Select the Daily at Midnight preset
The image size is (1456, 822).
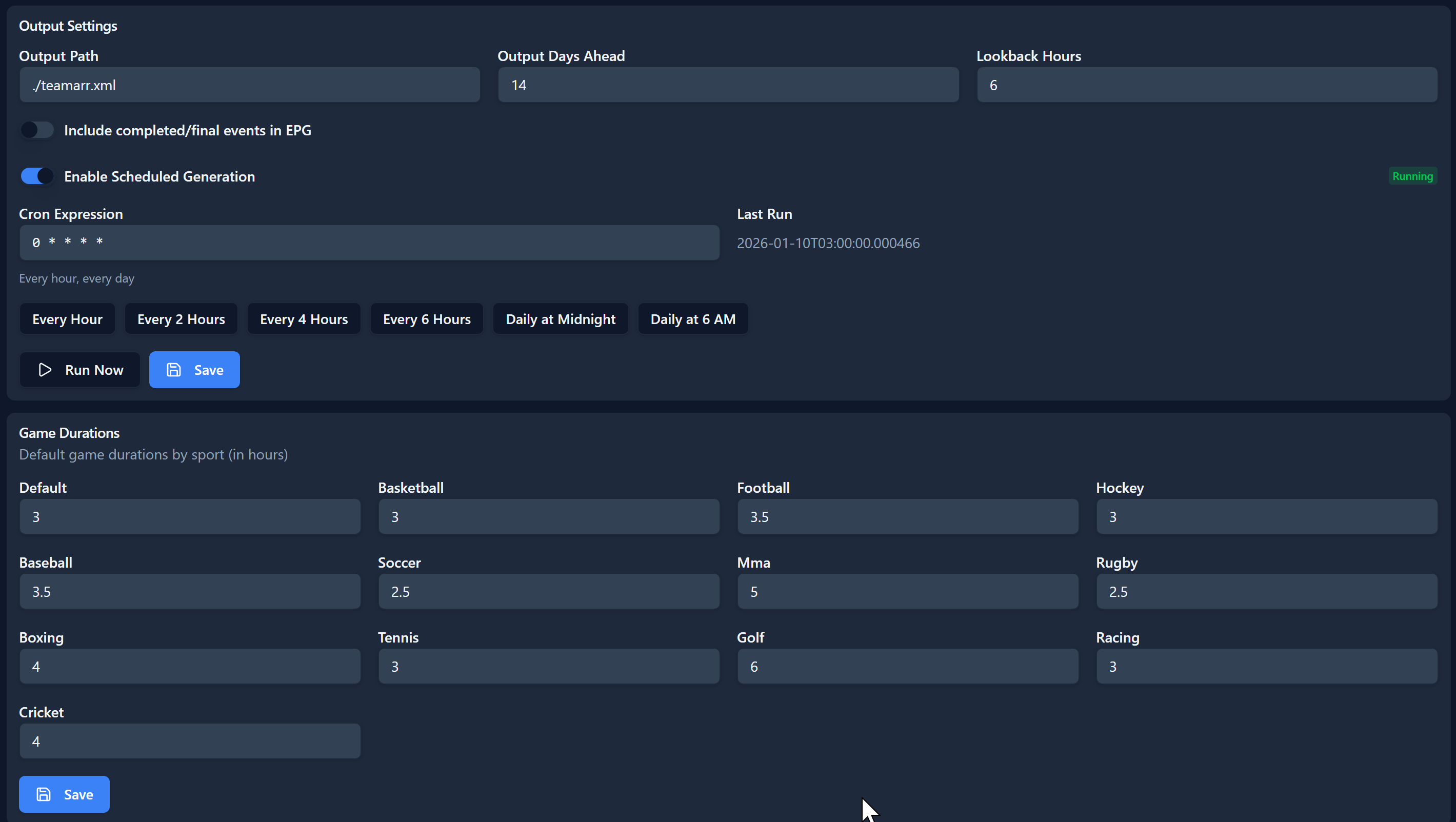click(x=560, y=319)
